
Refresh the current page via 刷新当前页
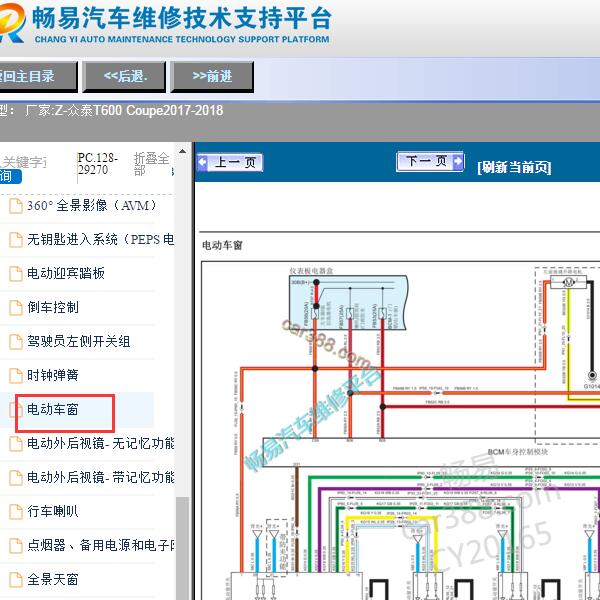tap(514, 167)
